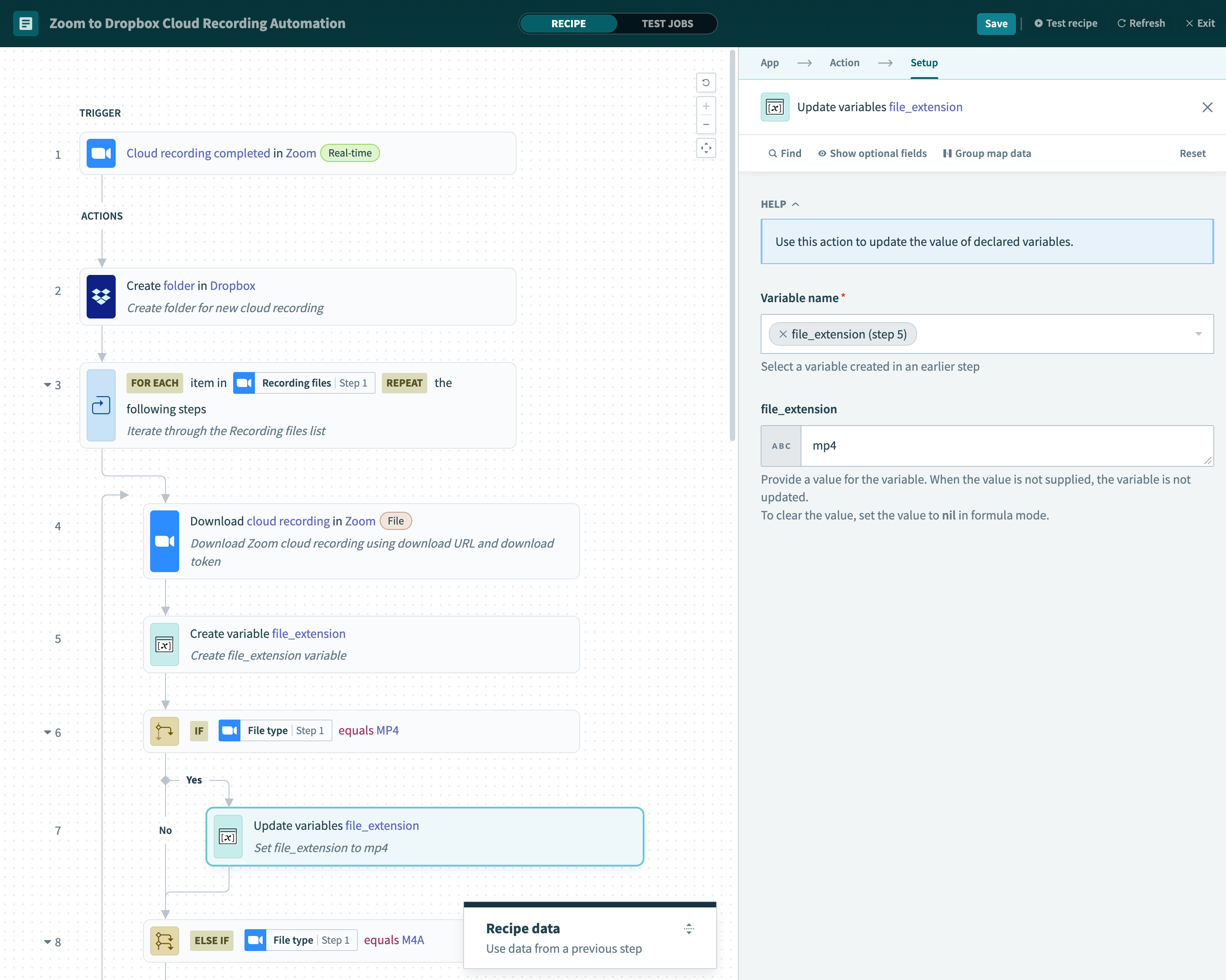Zoom in the recipe canvas
This screenshot has width=1226, height=980.
pyautogui.click(x=706, y=106)
